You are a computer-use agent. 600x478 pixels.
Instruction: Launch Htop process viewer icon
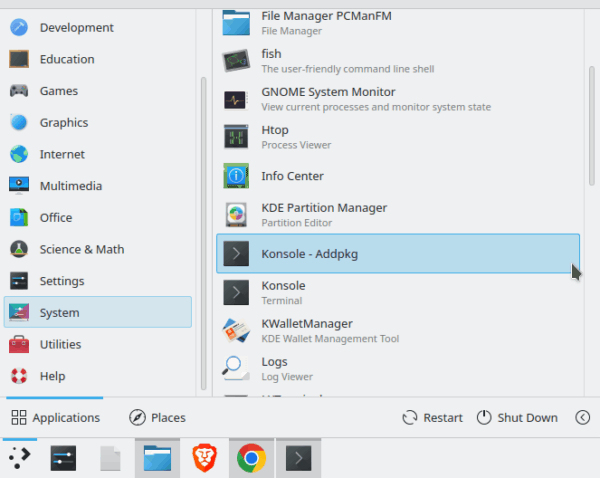236,137
